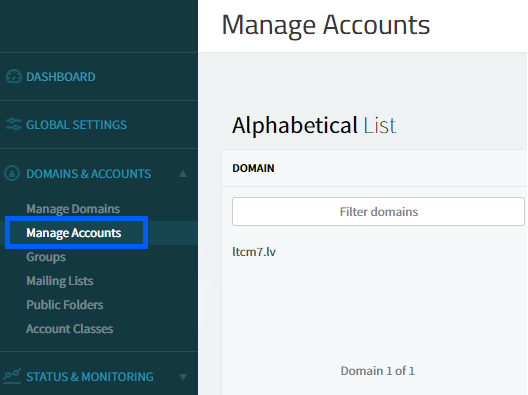Select STATUS & MONITORING menu label
The image size is (528, 395).
click(x=90, y=377)
